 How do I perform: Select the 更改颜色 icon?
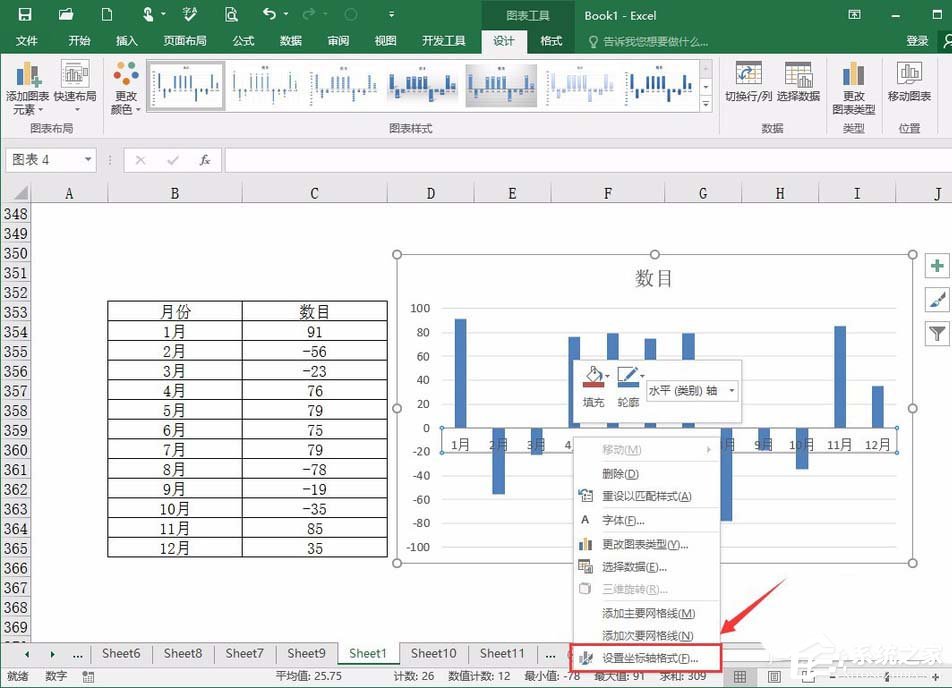click(x=124, y=85)
